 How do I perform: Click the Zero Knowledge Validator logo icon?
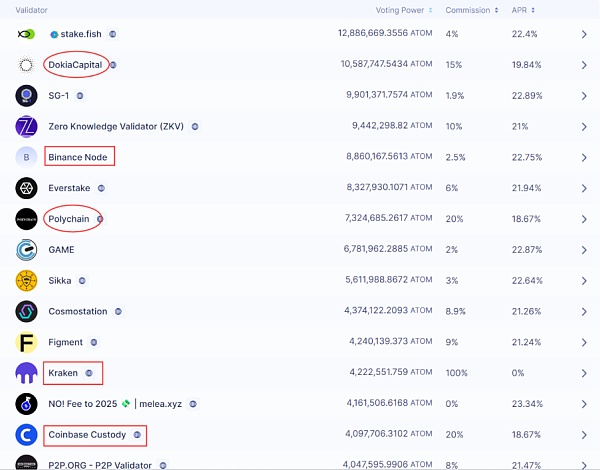pyautogui.click(x=26, y=127)
